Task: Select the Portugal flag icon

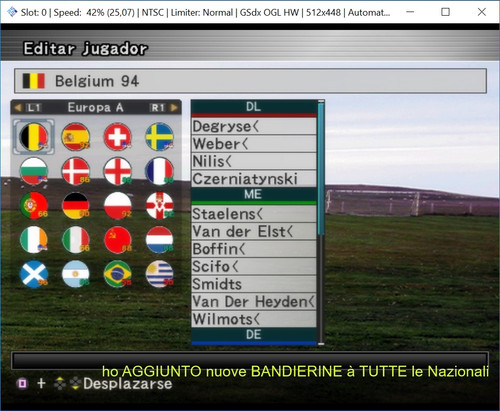Action: [x=34, y=205]
